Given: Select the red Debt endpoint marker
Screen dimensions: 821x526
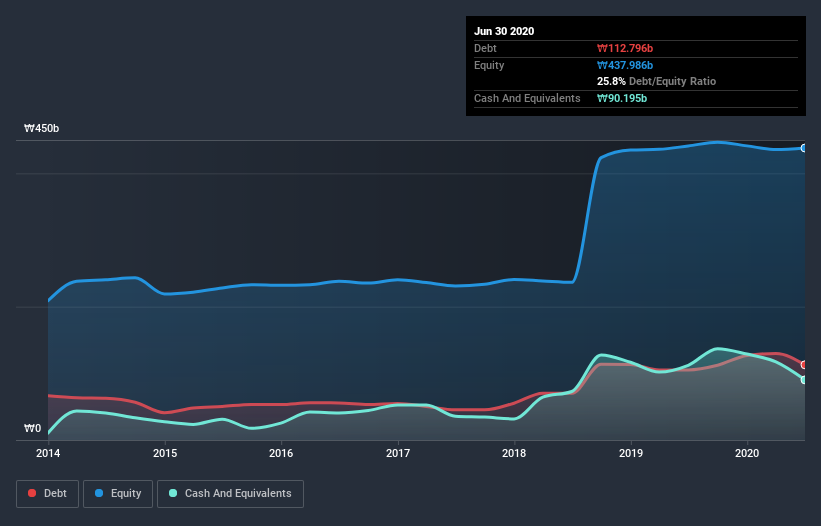Looking at the screenshot, I should click(x=804, y=365).
